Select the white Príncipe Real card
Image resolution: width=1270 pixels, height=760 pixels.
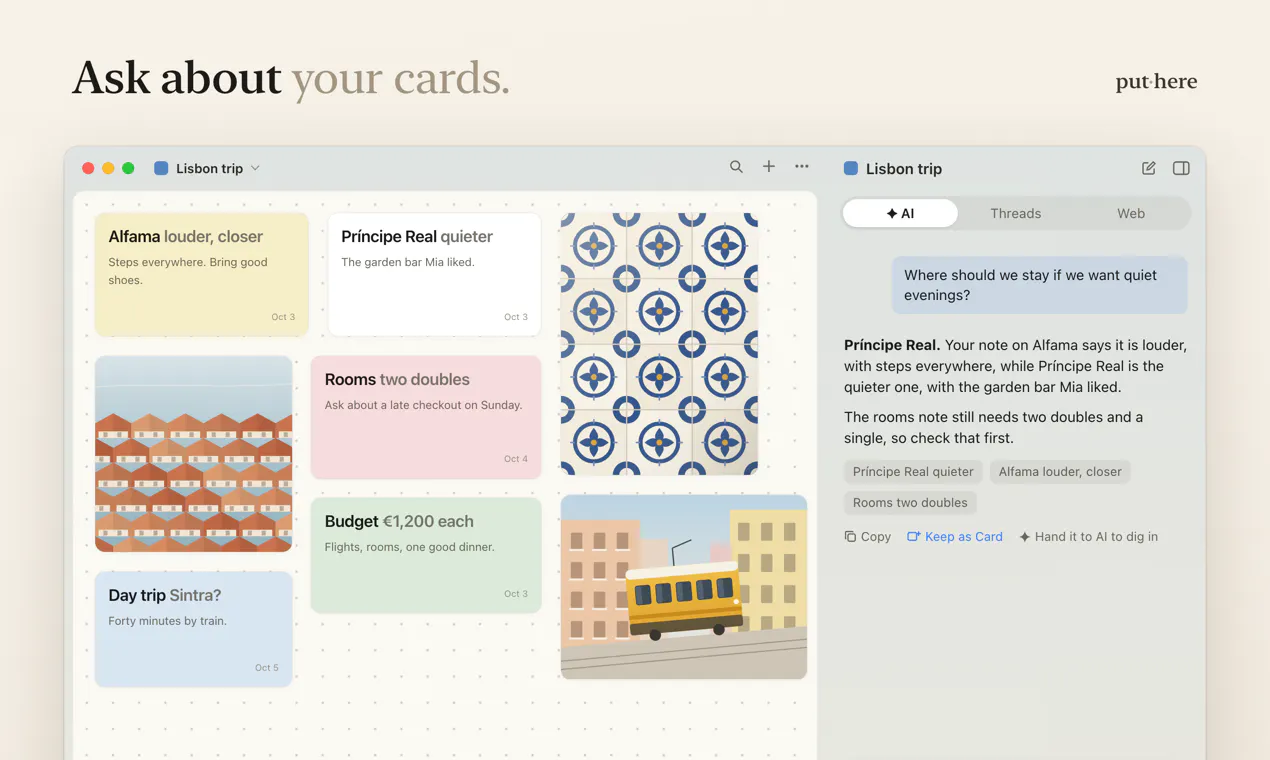[434, 274]
